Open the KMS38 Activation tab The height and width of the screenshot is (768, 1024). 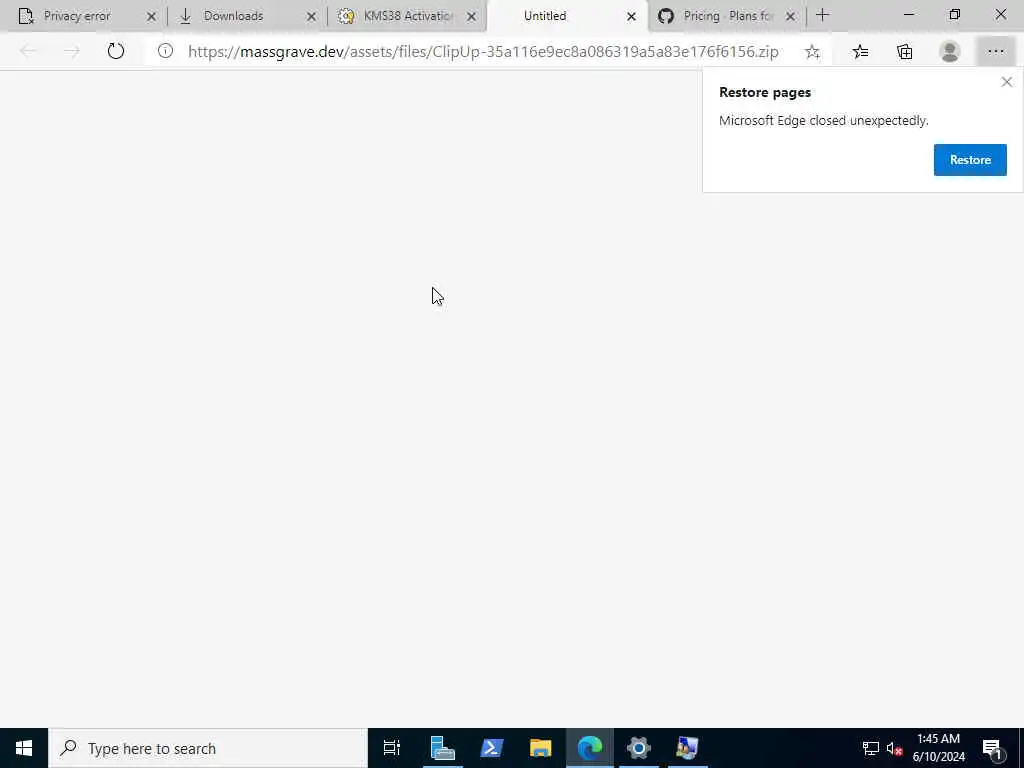(x=408, y=16)
